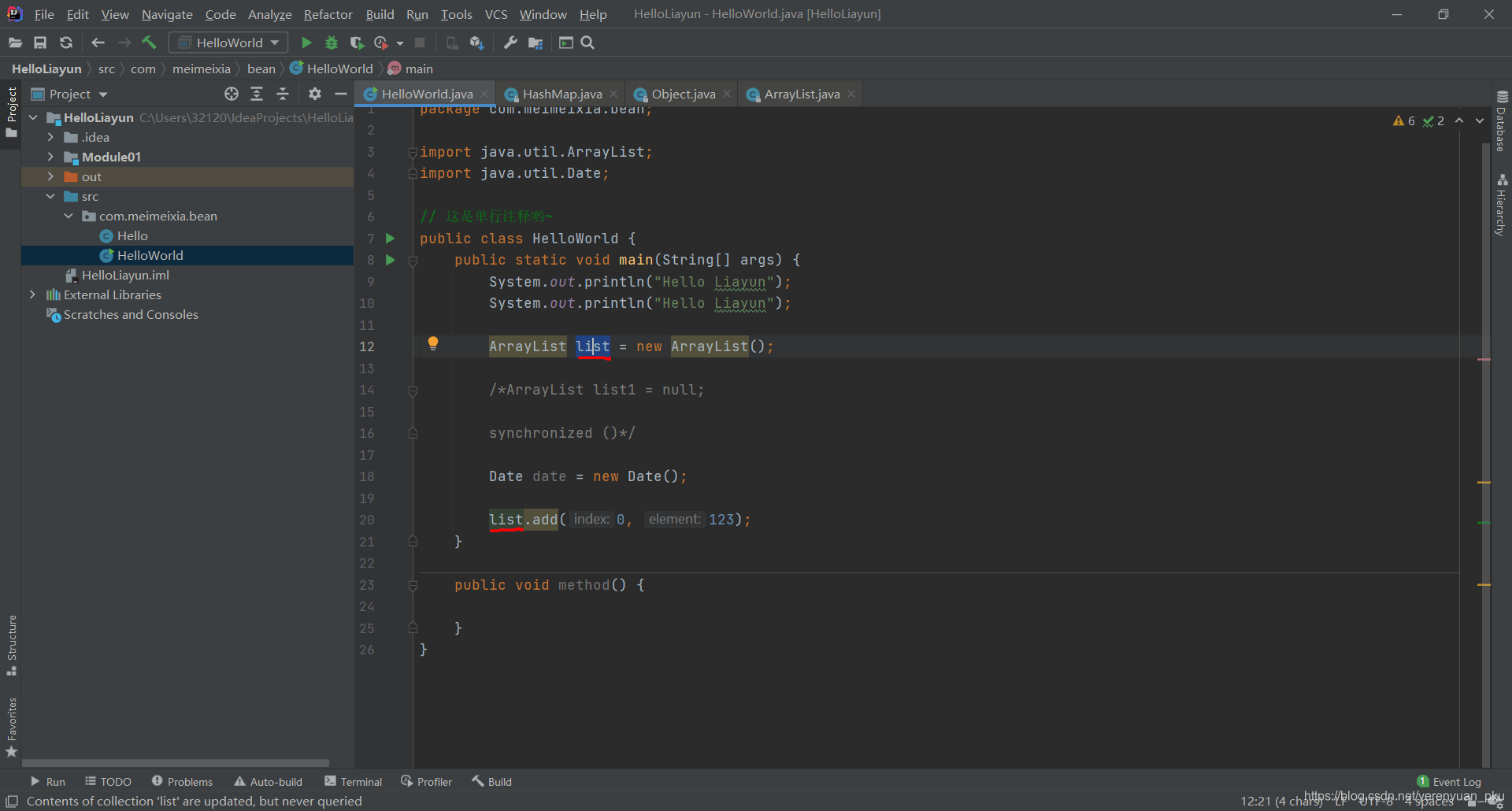
Task: Go to next highlighted error arrow
Action: coord(1480,120)
